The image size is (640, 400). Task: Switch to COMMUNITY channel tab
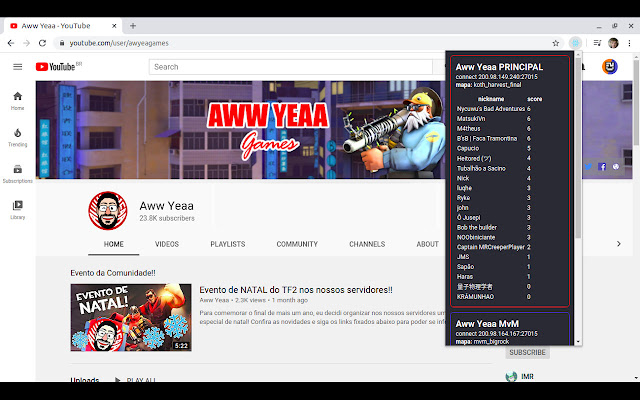[x=297, y=244]
